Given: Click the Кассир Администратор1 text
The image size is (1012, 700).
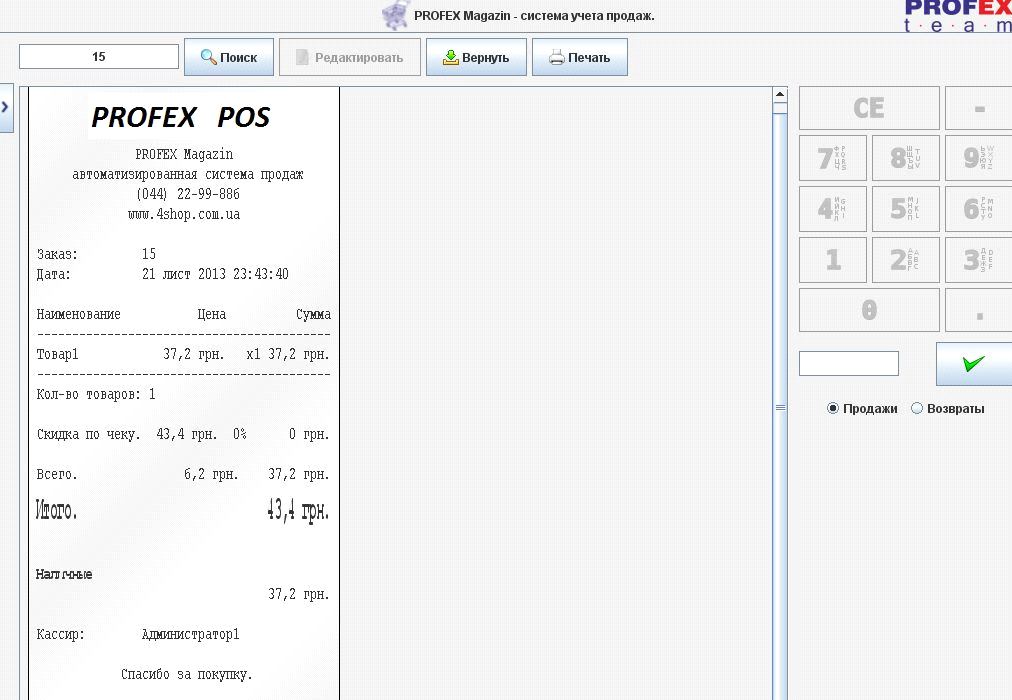Looking at the screenshot, I should click(x=138, y=634).
